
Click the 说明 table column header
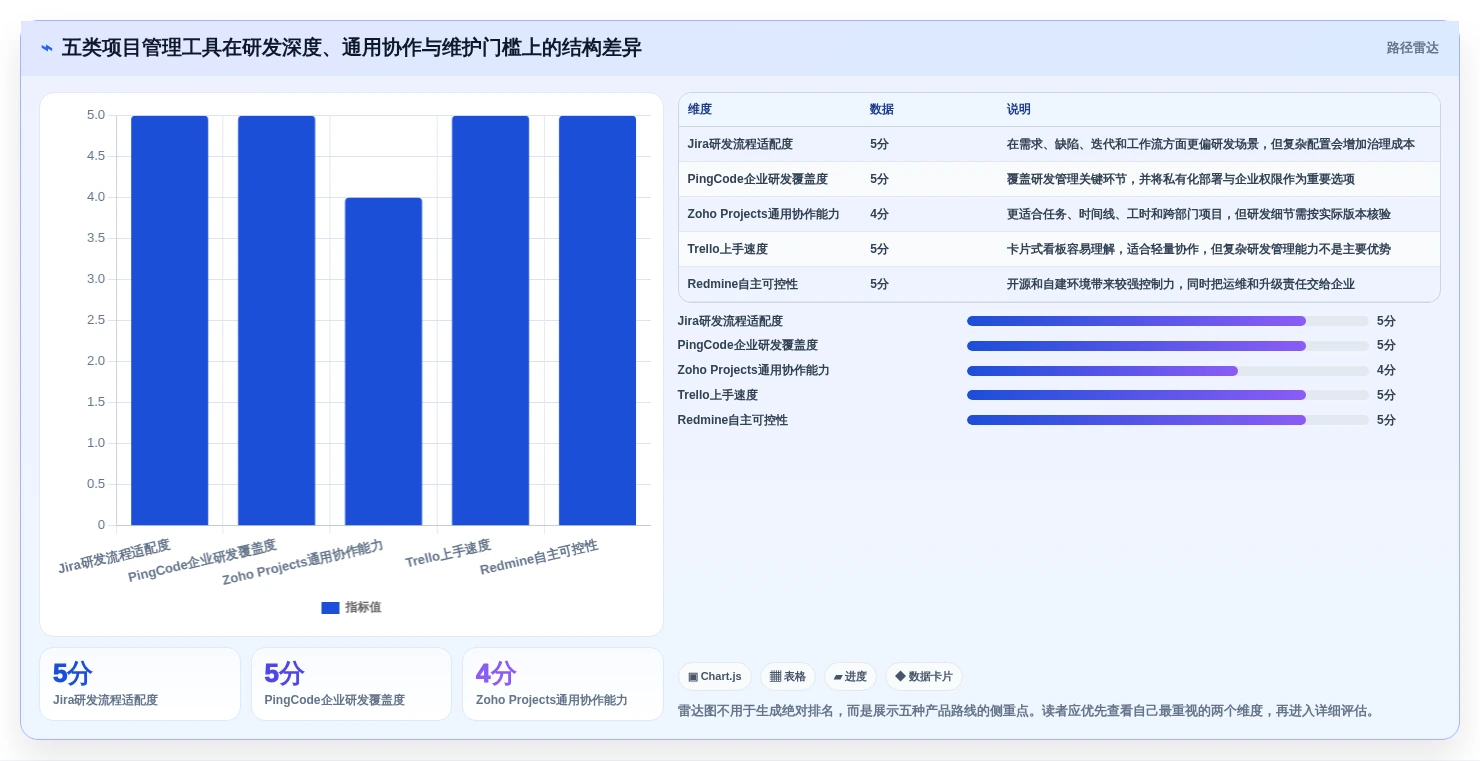click(x=1019, y=110)
